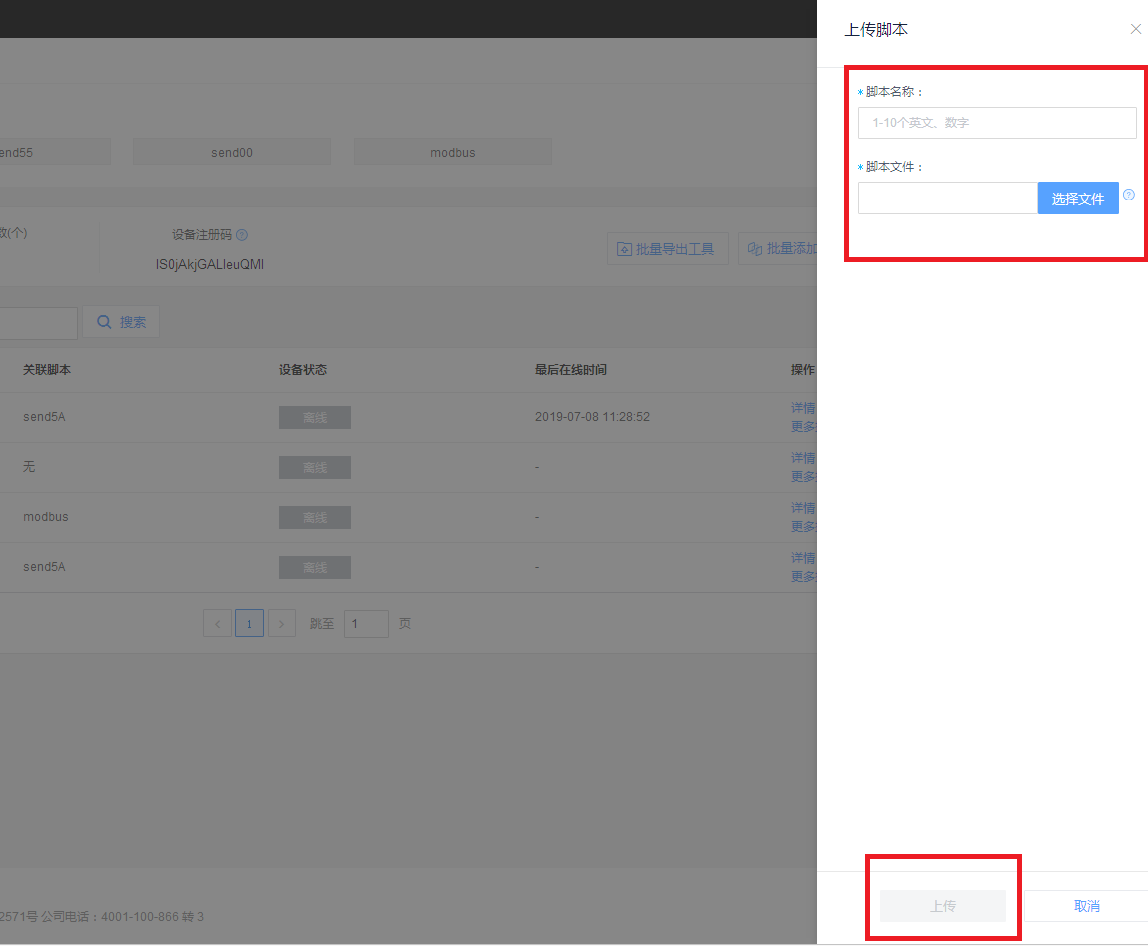Screen dimensions: 1148x946
Task: Open help icon beside 选择文件
Action: click(x=1129, y=195)
